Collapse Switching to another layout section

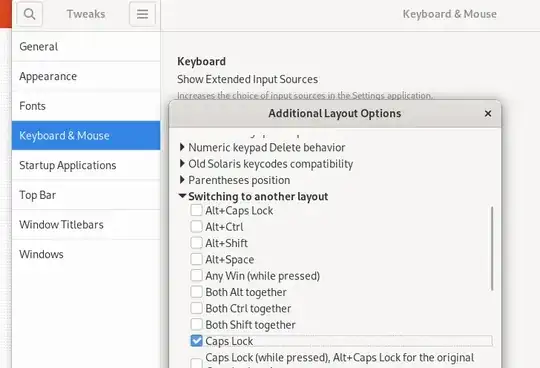[x=182, y=196]
